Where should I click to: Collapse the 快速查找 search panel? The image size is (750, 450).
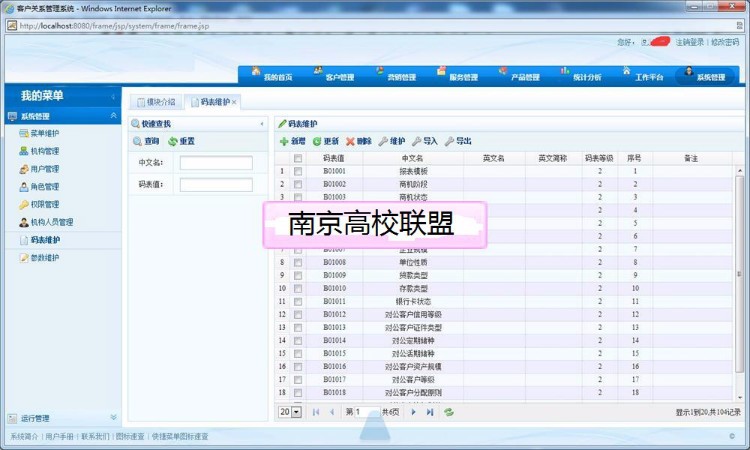pyautogui.click(x=262, y=124)
